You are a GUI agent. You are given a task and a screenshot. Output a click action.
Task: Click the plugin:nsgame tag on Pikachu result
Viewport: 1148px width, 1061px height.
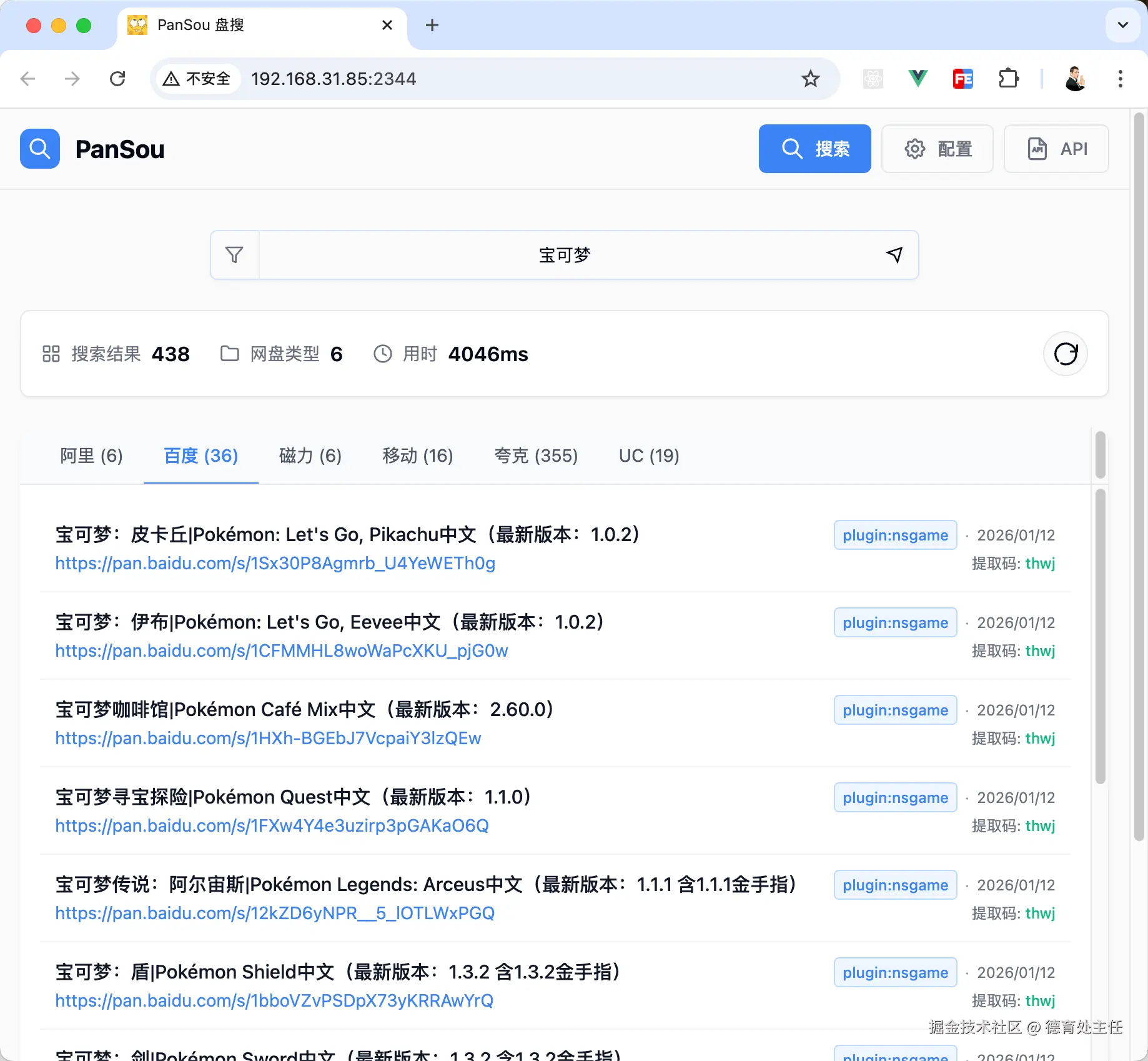895,535
